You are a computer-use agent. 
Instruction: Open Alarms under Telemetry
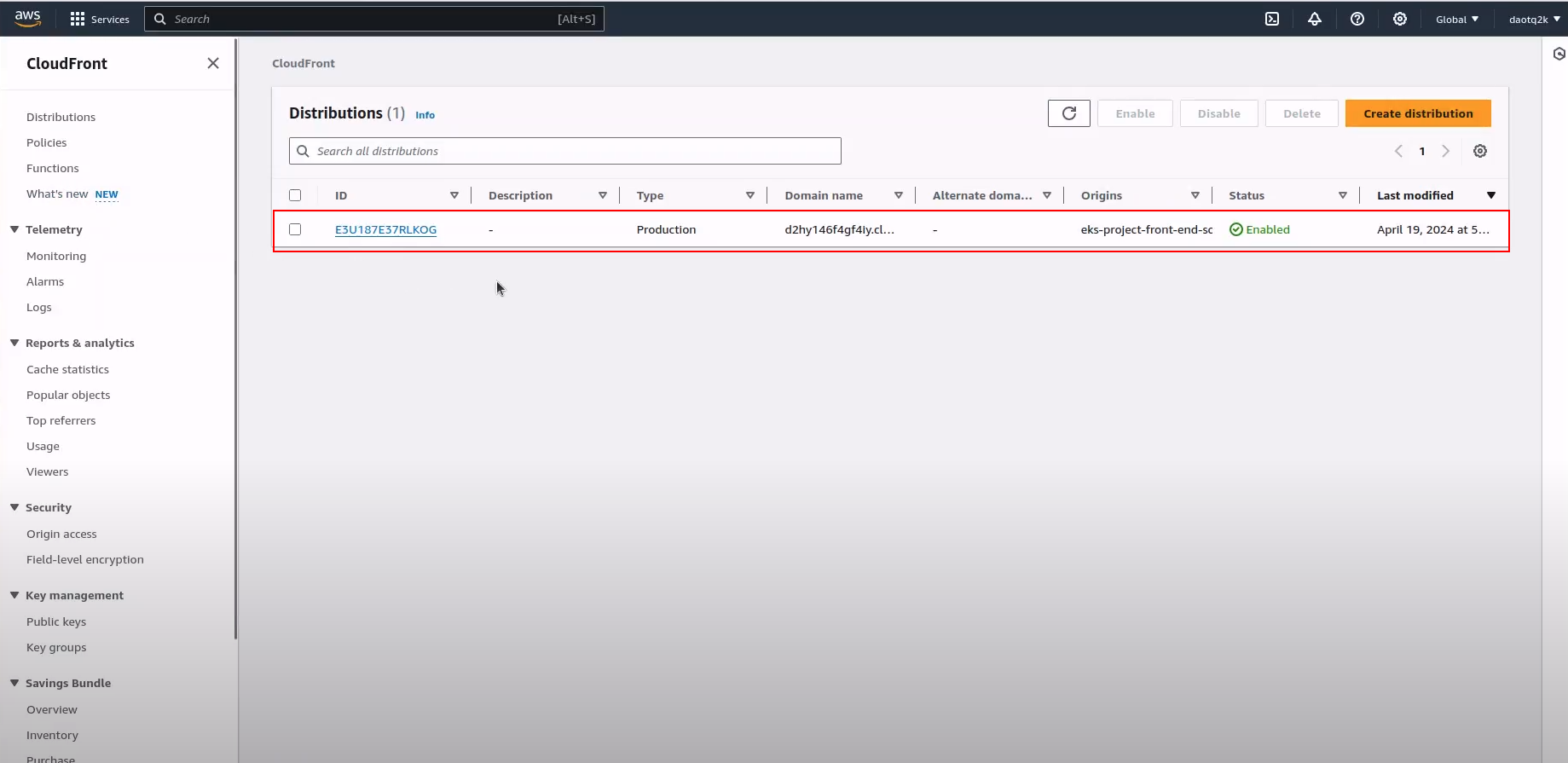tap(45, 281)
